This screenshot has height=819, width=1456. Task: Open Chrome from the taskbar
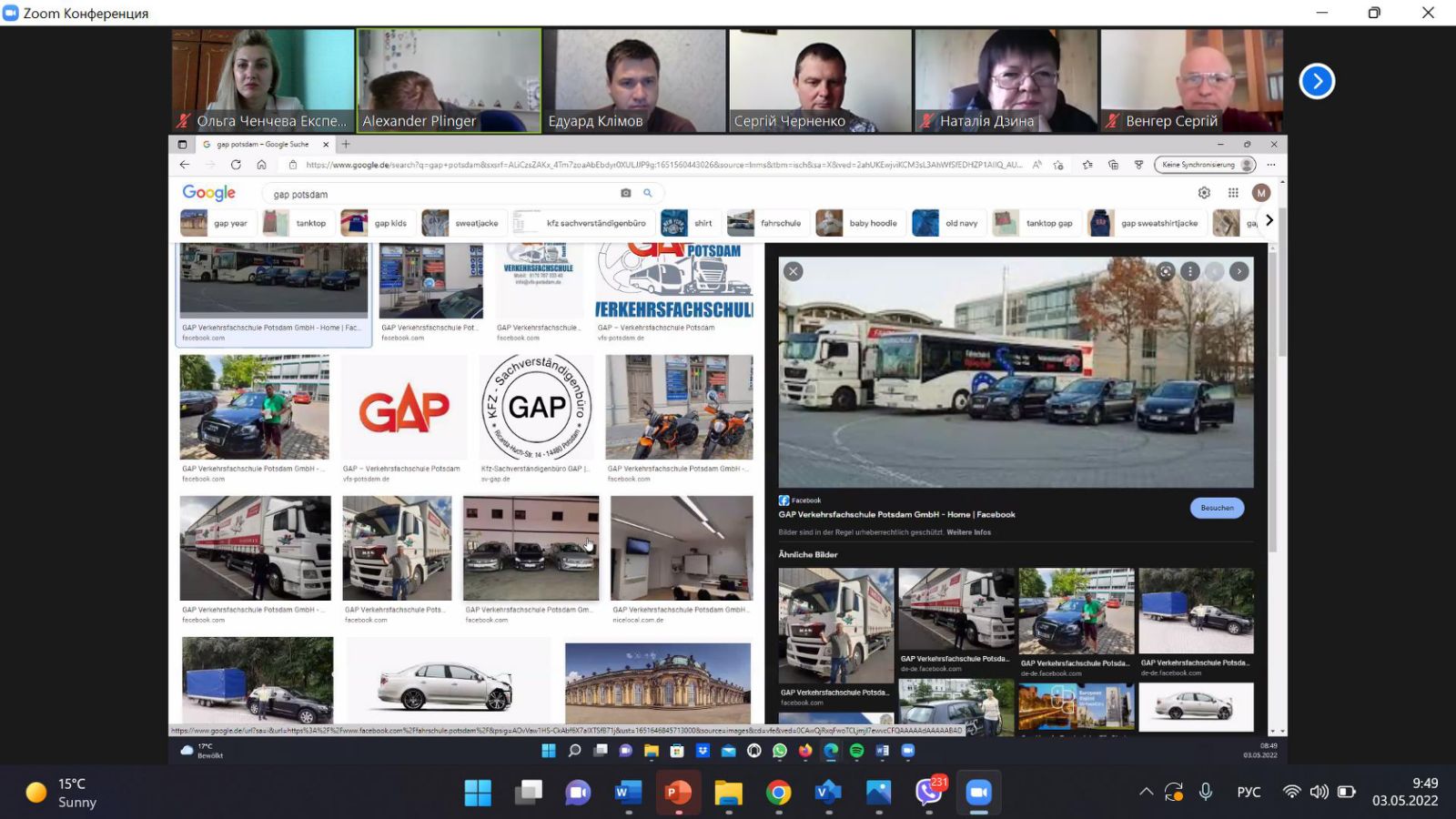tap(778, 793)
